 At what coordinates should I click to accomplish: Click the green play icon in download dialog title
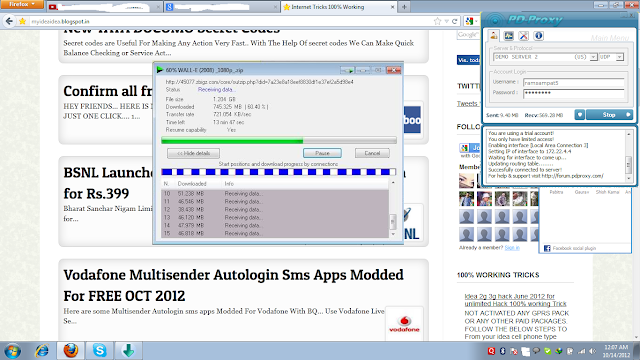160,70
